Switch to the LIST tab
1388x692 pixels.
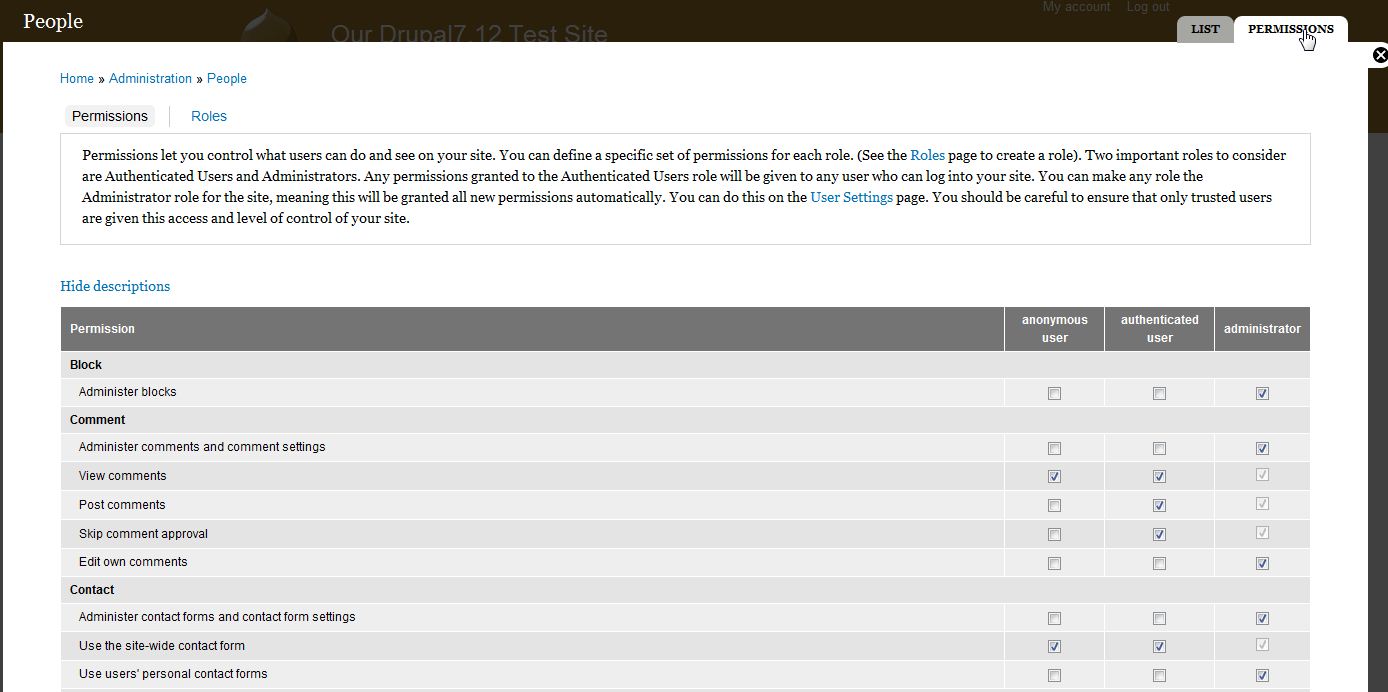[x=1205, y=29]
